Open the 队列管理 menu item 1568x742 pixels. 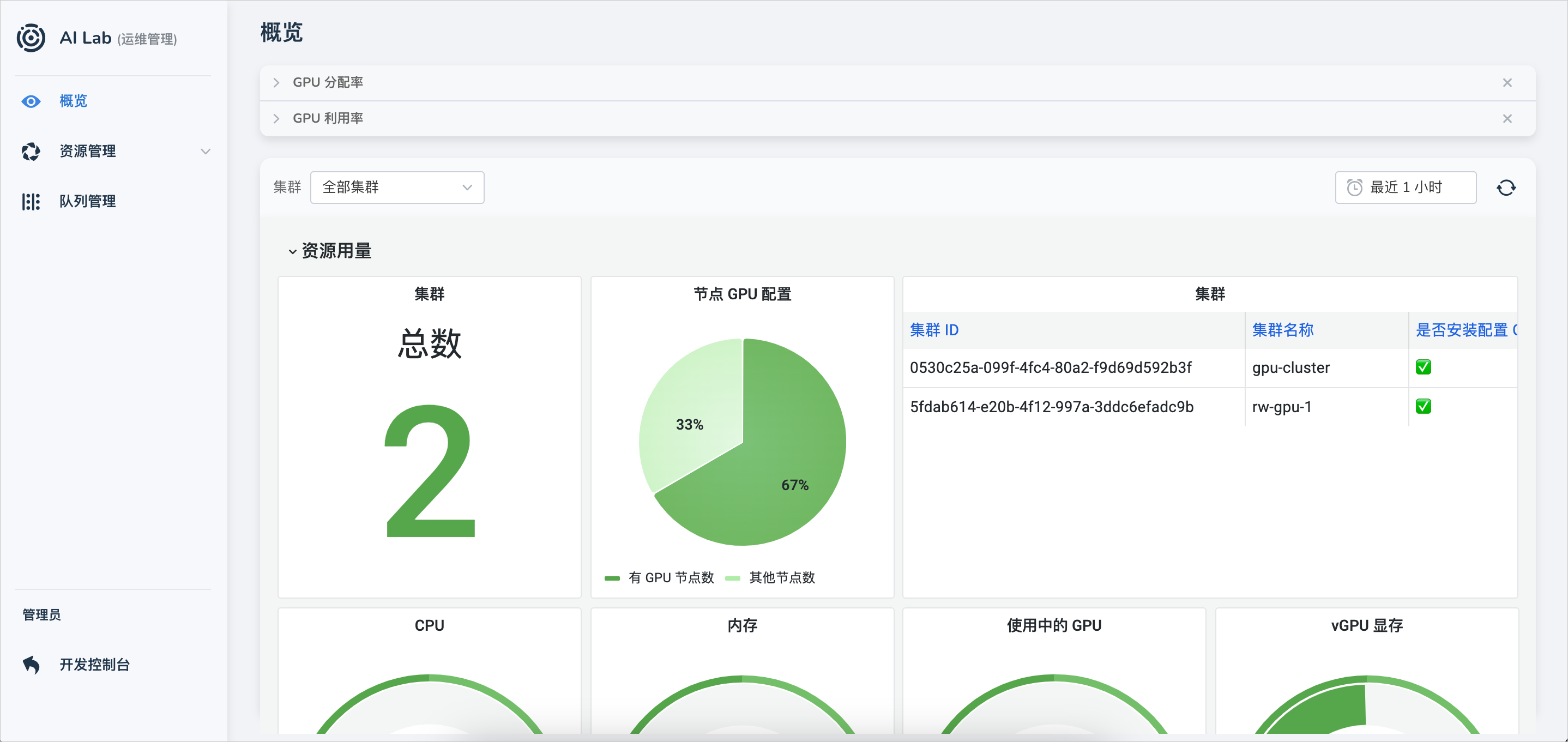[88, 202]
